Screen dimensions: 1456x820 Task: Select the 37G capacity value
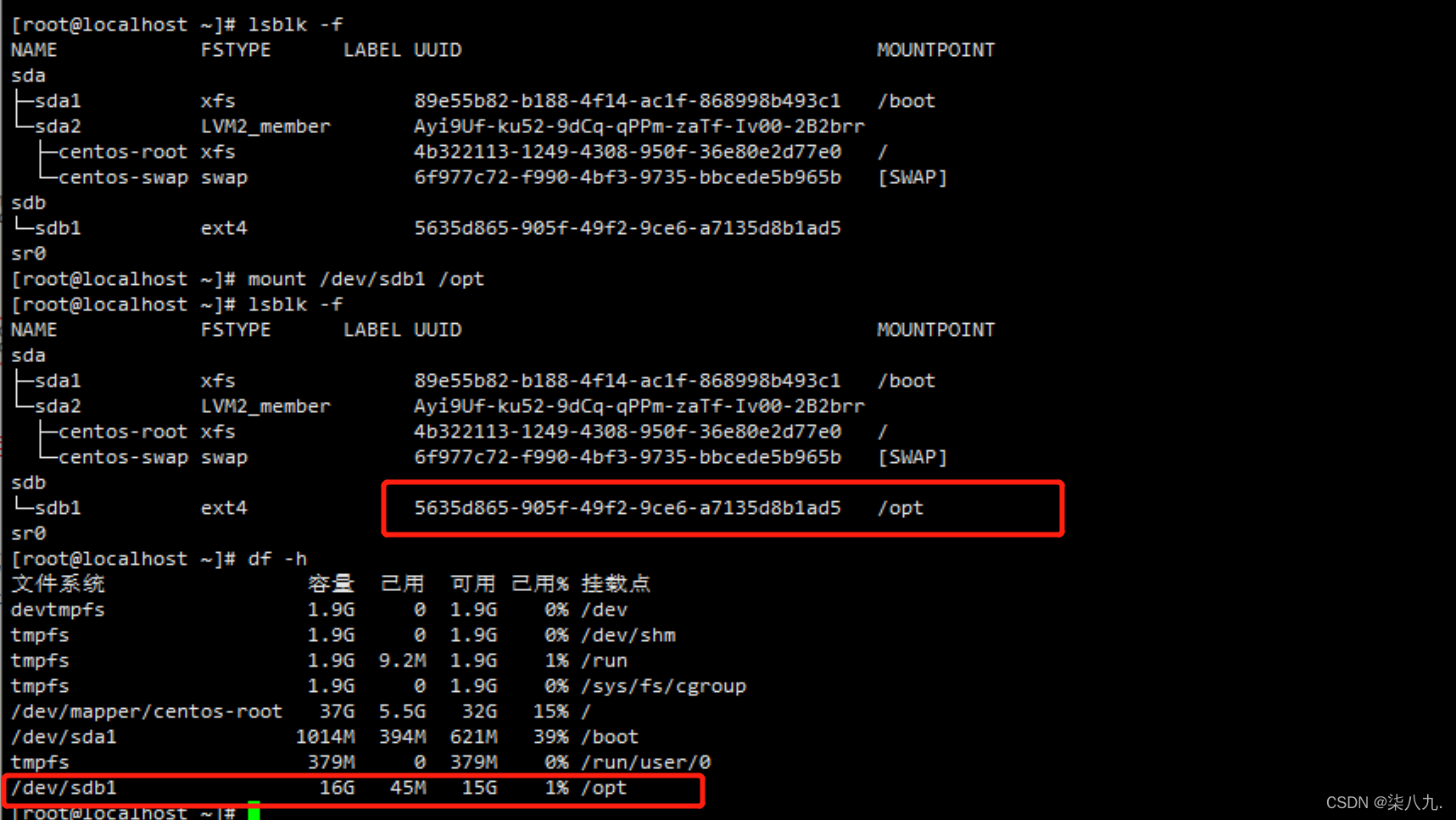click(337, 711)
